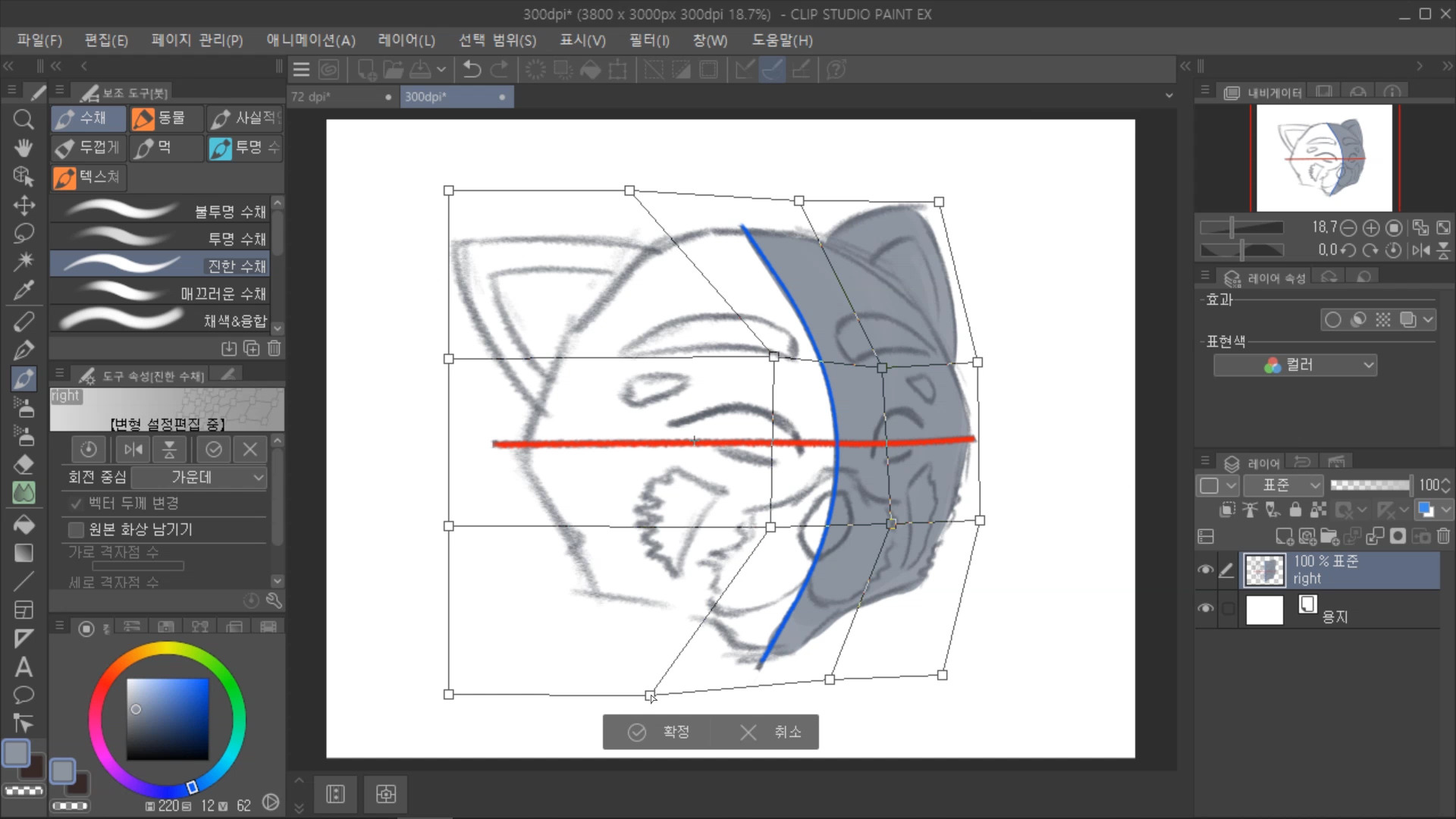
Task: Select the Text tool
Action: [24, 667]
